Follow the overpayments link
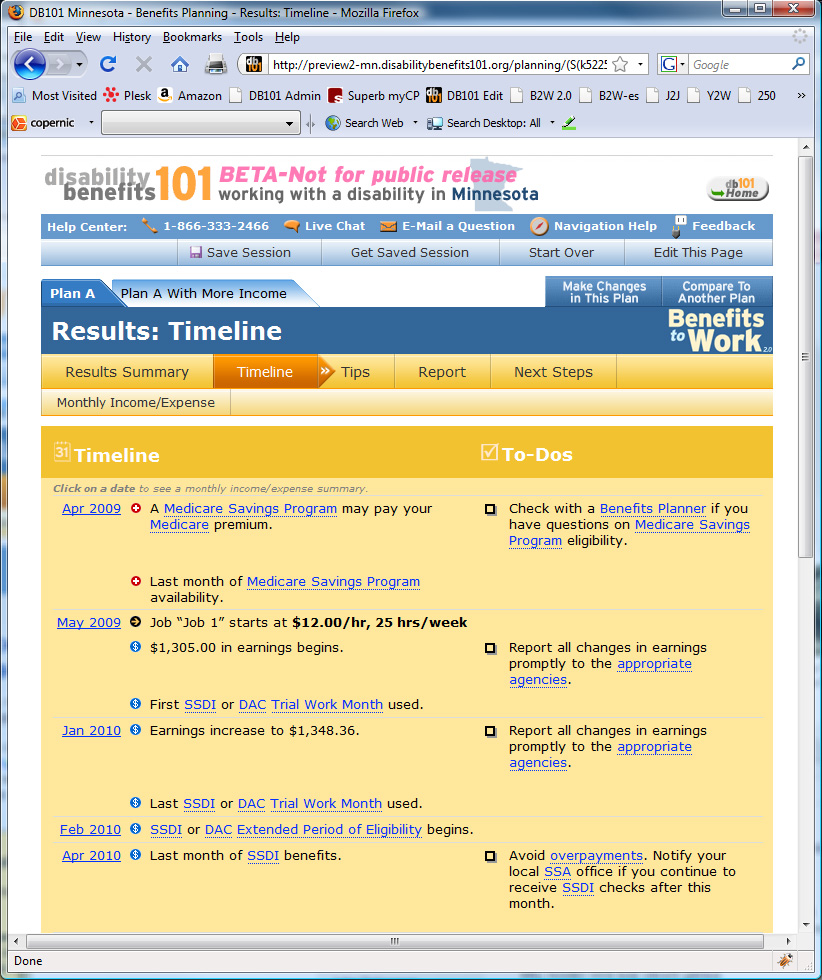822x980 pixels. (x=596, y=856)
